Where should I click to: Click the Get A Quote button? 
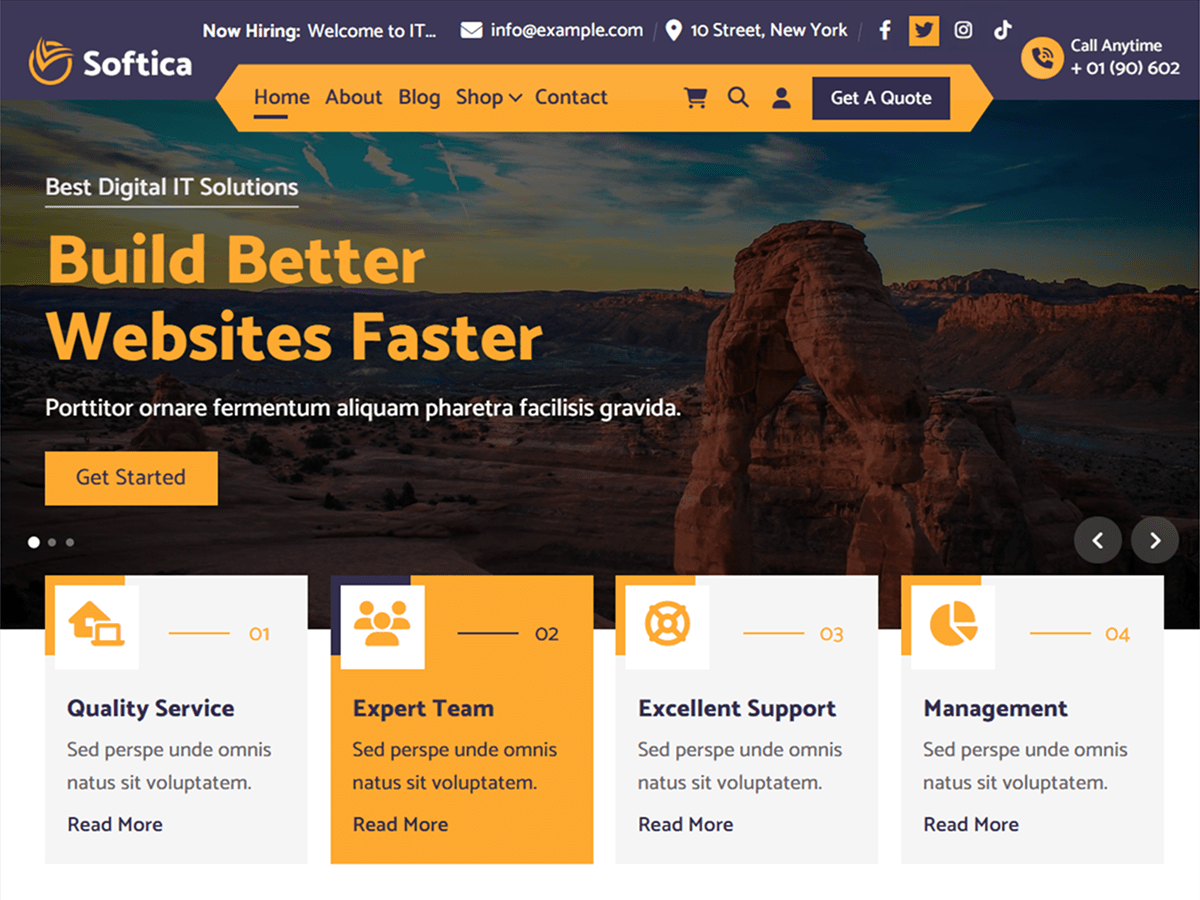[x=880, y=98]
